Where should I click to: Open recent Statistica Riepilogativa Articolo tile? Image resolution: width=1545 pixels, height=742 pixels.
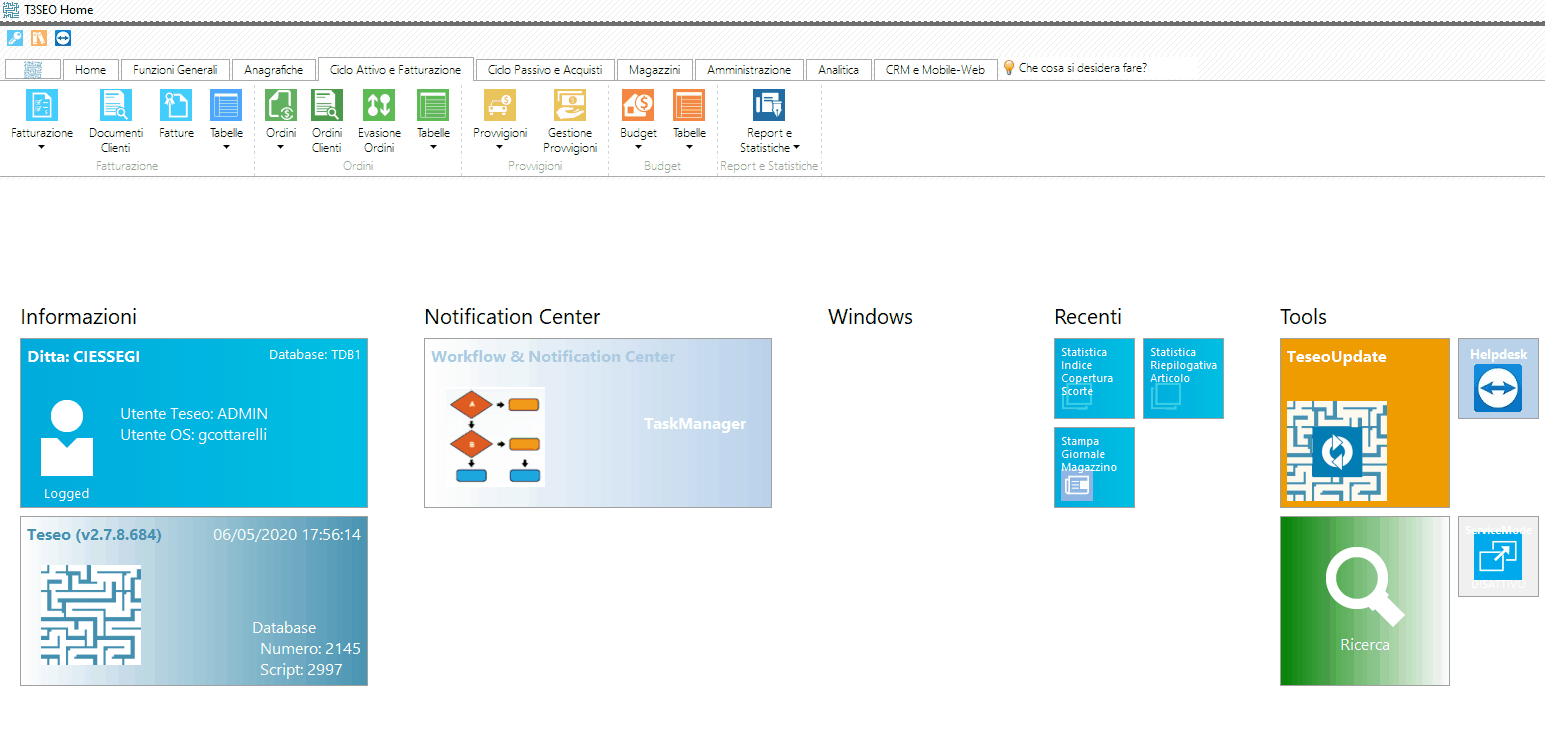(1183, 378)
